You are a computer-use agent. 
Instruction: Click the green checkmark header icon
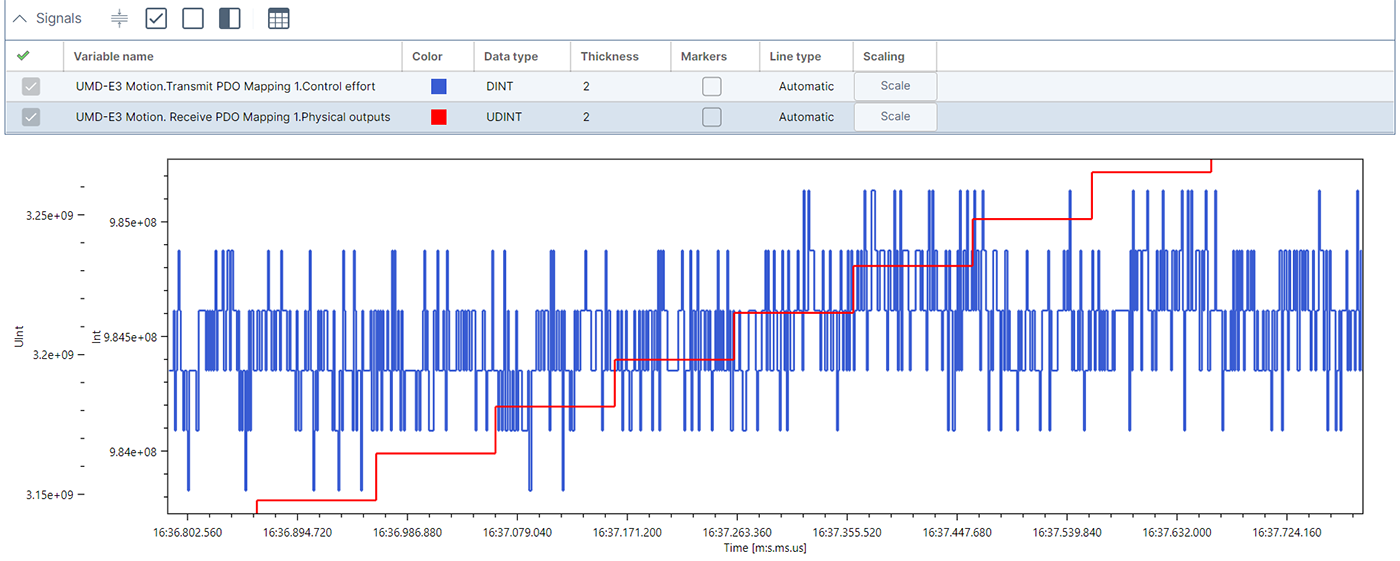pos(23,56)
